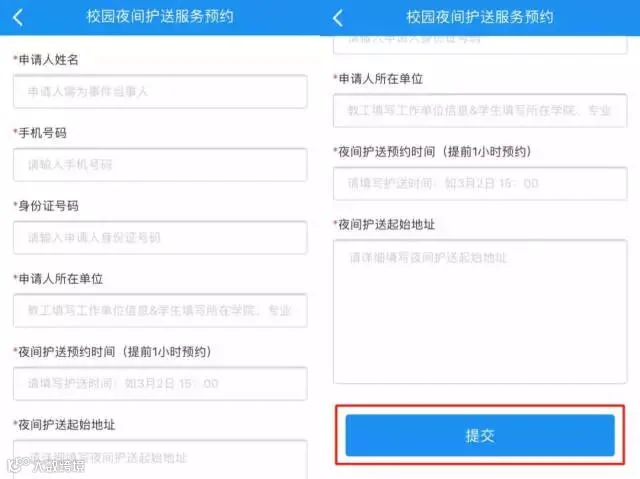Select the 身份证号码 input field
The image size is (640, 479).
pyautogui.click(x=160, y=237)
